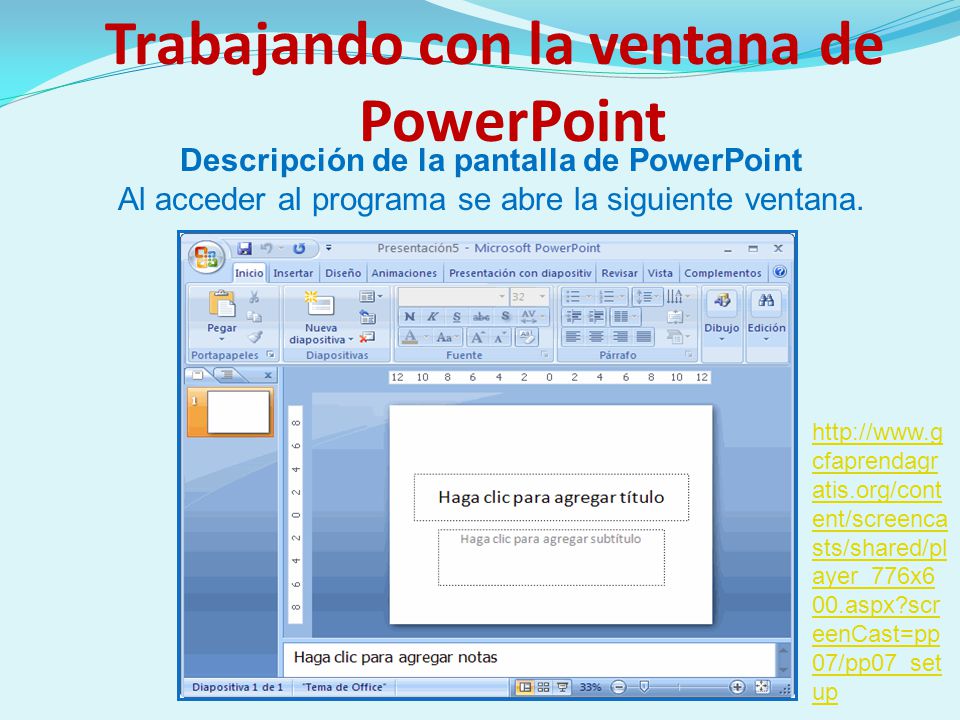Click the font color A button
The height and width of the screenshot is (720, 960).
pyautogui.click(x=410, y=337)
